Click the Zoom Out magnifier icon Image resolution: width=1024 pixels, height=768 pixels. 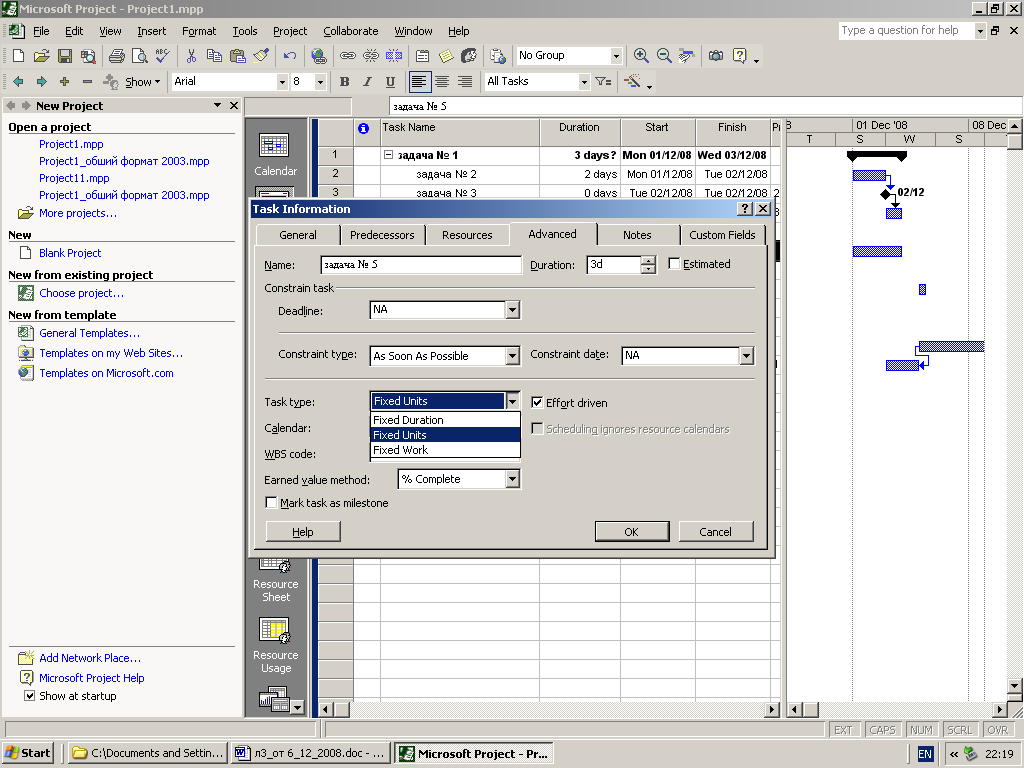pos(664,56)
